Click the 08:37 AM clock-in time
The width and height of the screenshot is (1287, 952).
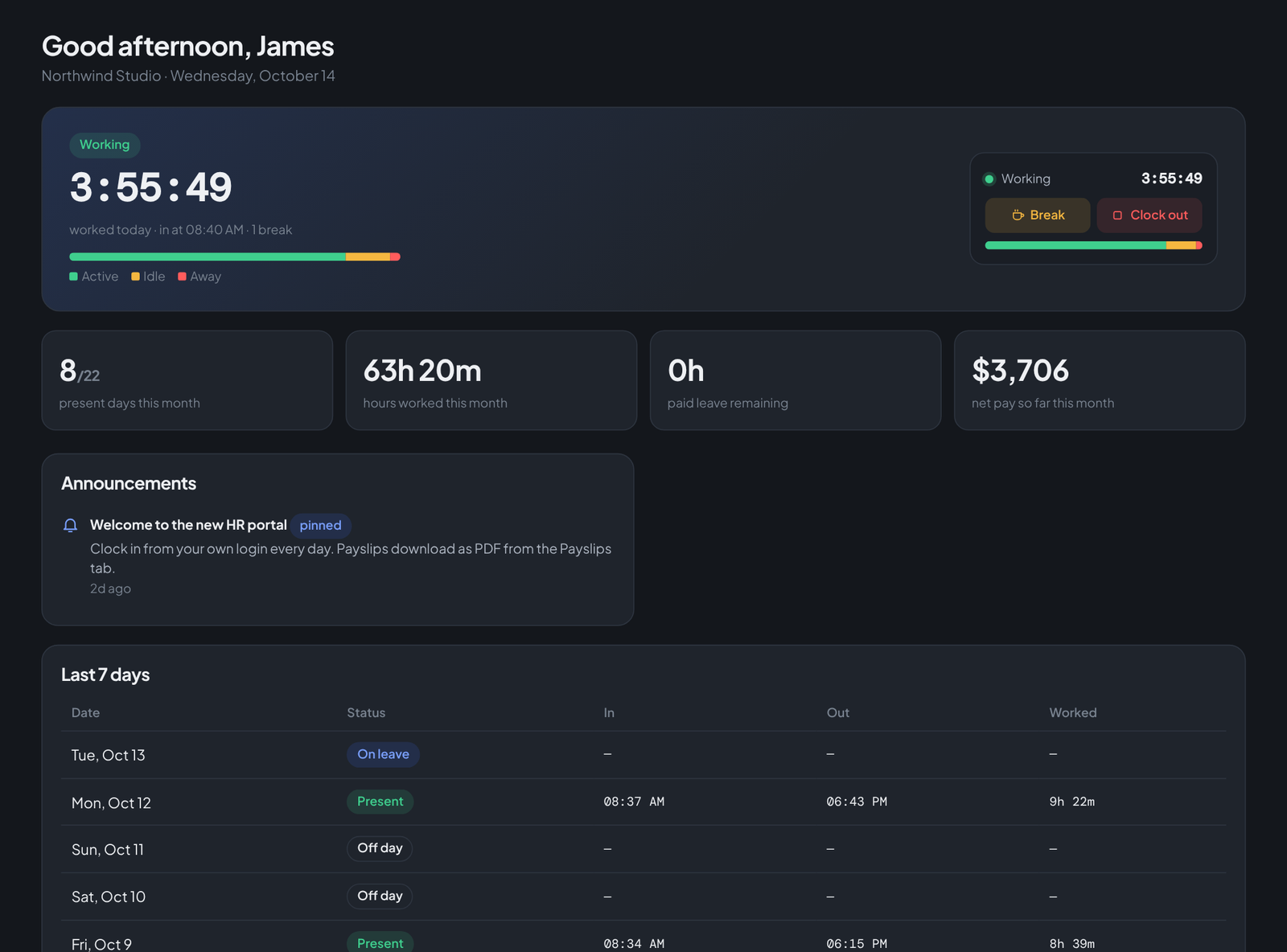(x=634, y=802)
